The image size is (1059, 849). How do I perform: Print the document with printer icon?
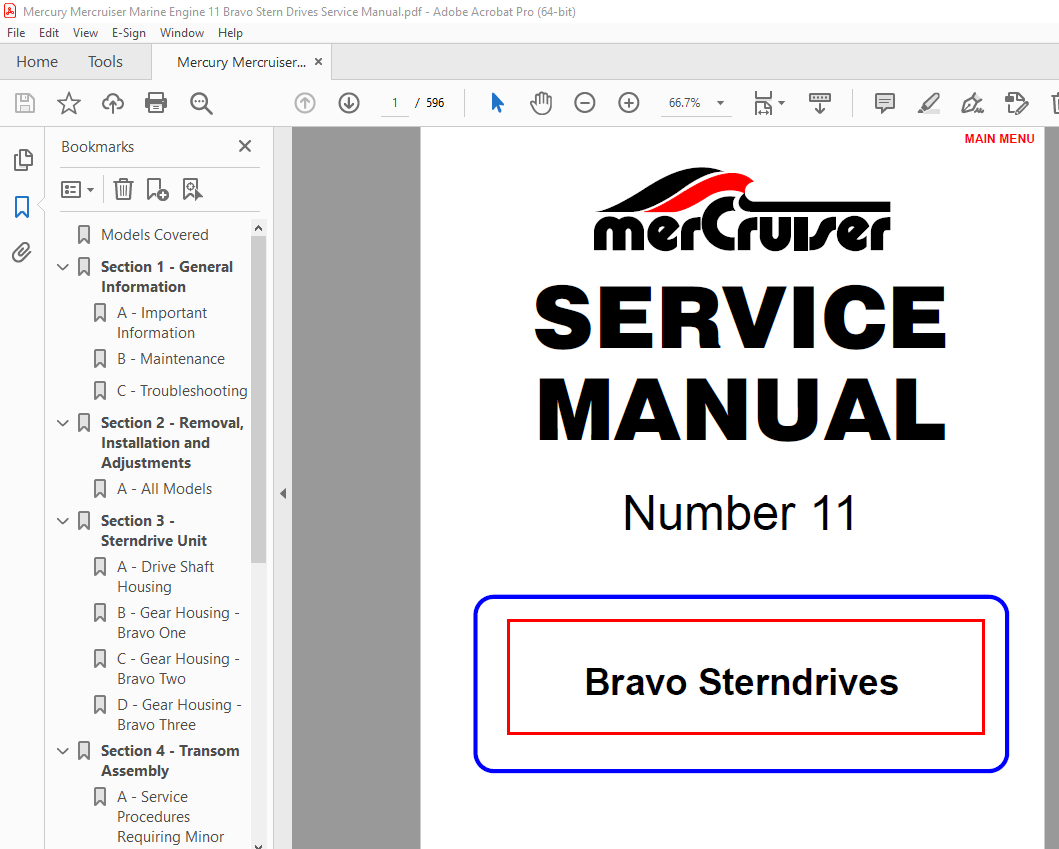tap(156, 103)
